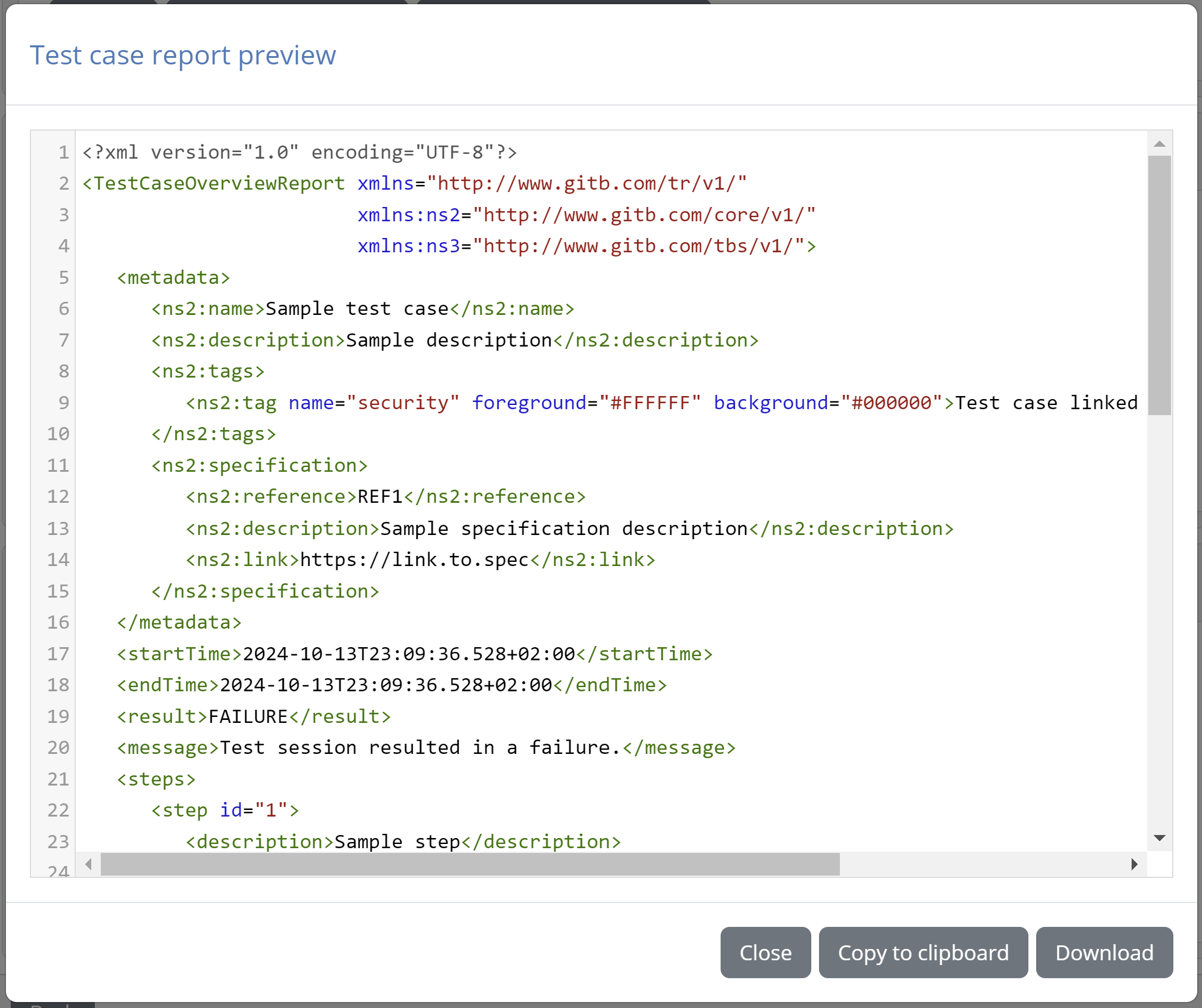The image size is (1202, 1008).
Task: Click 'Sample step' description text
Action: pyautogui.click(x=397, y=842)
